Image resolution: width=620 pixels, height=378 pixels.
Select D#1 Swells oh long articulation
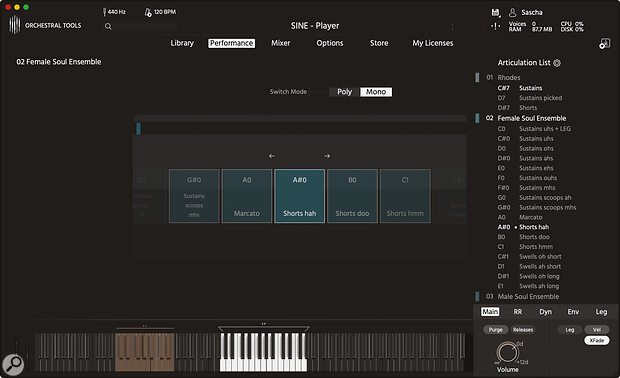tap(528, 276)
